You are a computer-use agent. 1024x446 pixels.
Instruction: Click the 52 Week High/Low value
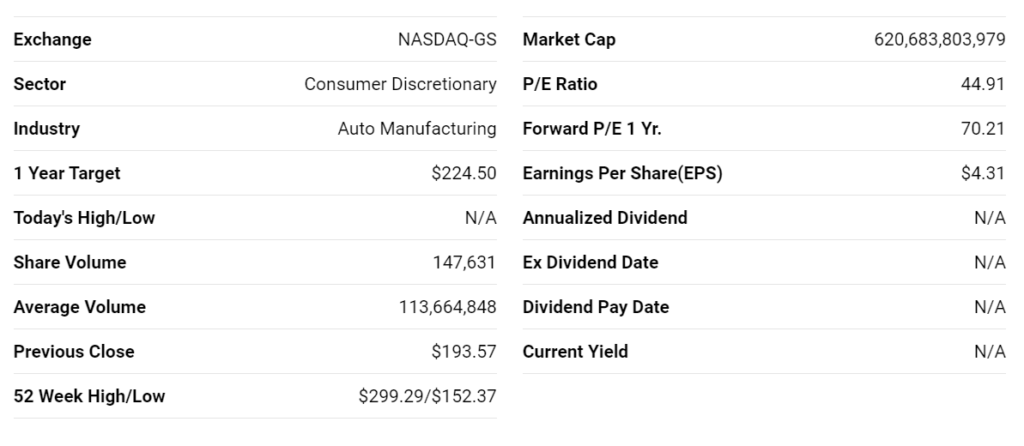point(427,396)
